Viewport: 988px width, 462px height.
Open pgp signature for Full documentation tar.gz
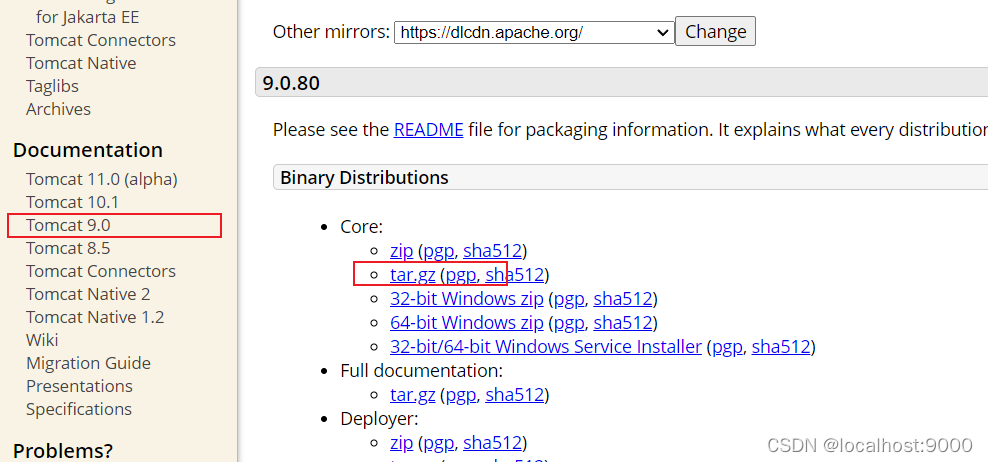point(461,395)
